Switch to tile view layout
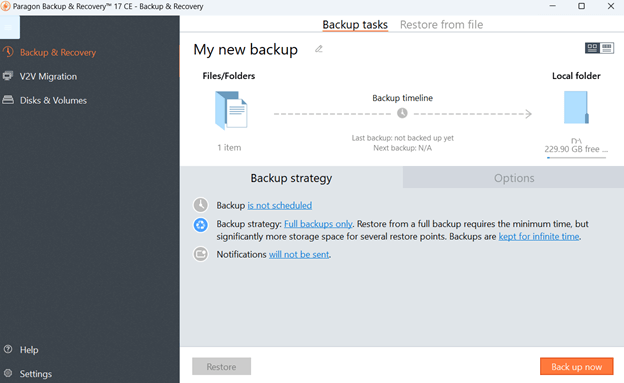The height and width of the screenshot is (383, 624). tap(592, 48)
